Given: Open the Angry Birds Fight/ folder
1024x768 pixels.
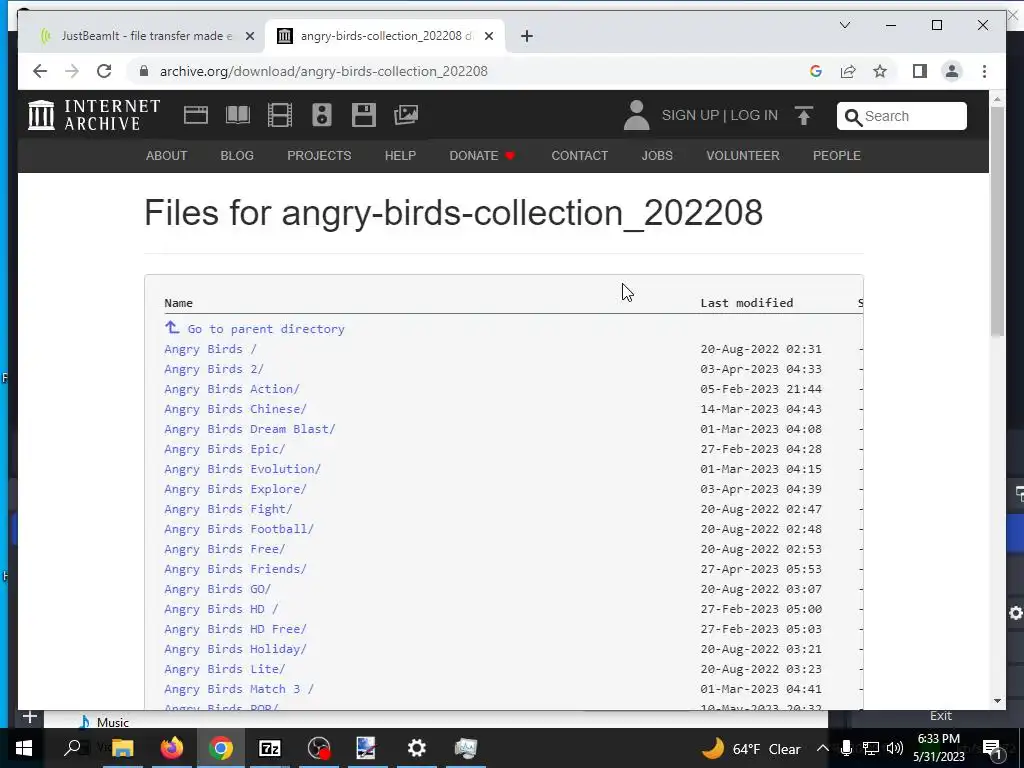Looking at the screenshot, I should (x=228, y=509).
